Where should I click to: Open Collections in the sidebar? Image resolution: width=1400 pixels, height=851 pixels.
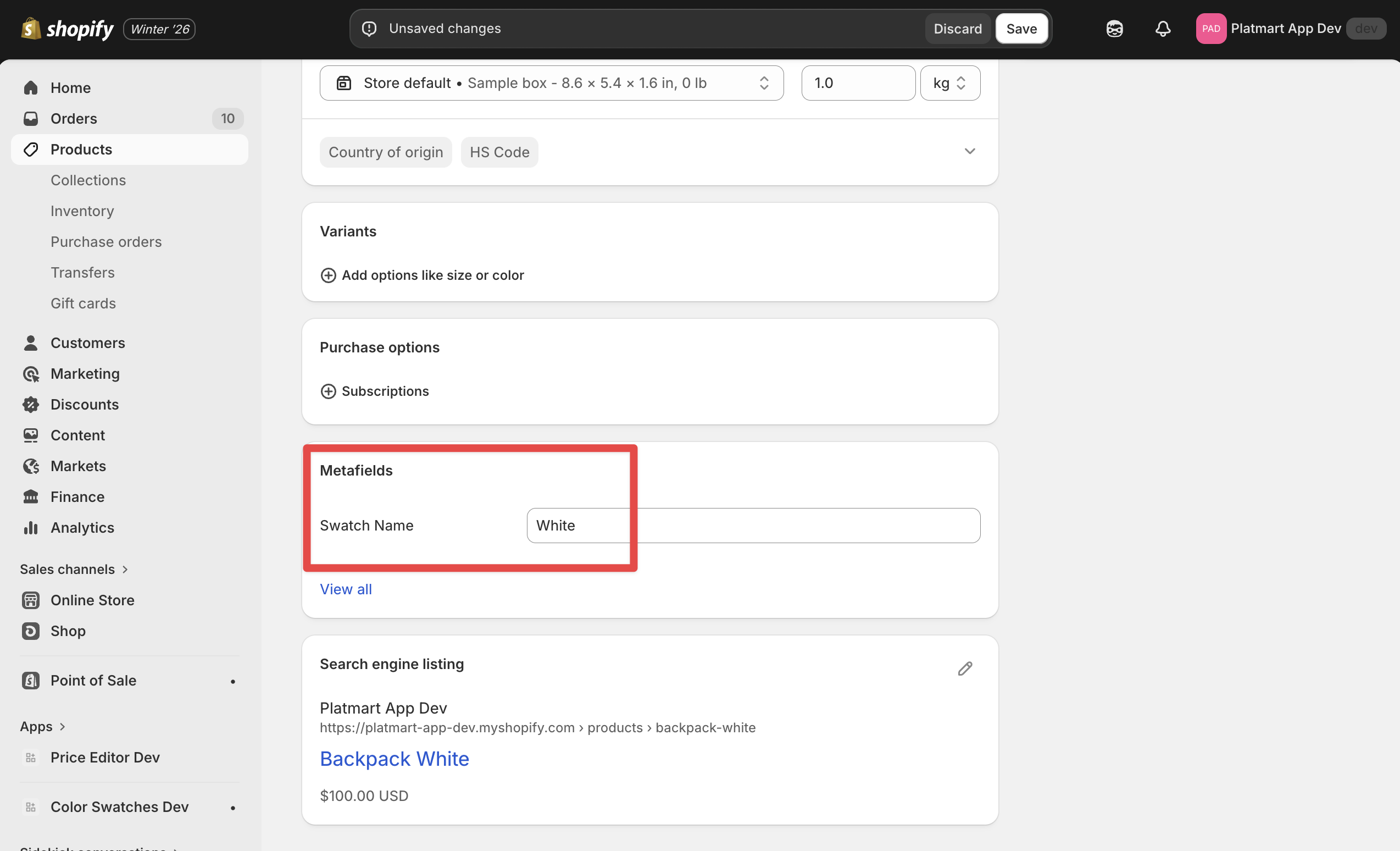pos(88,180)
